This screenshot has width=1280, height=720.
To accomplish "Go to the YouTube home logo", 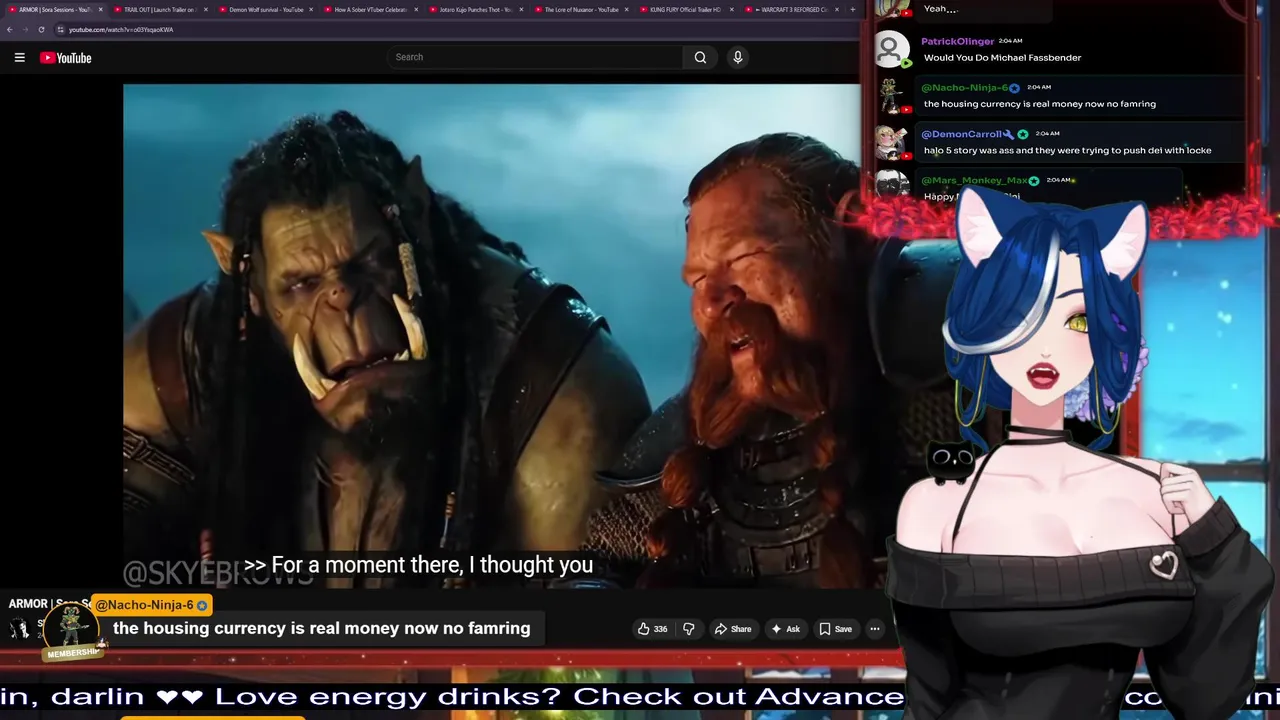I will (x=66, y=58).
